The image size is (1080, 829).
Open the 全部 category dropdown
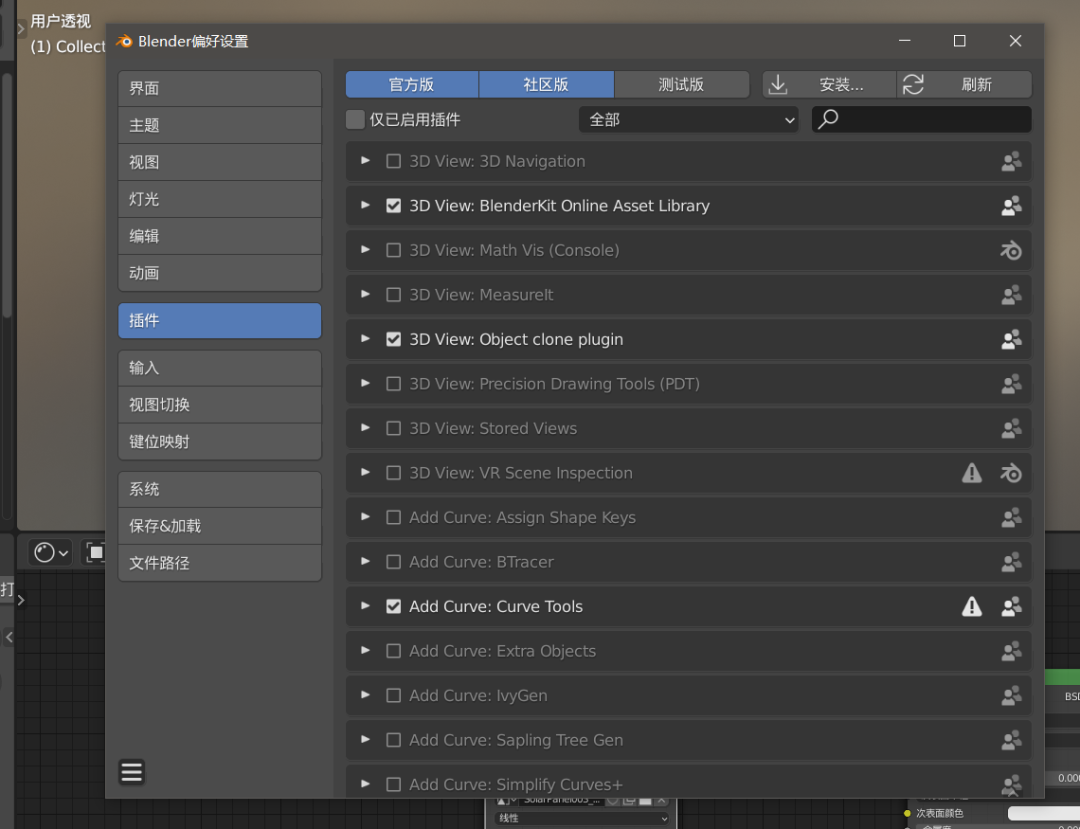[688, 120]
